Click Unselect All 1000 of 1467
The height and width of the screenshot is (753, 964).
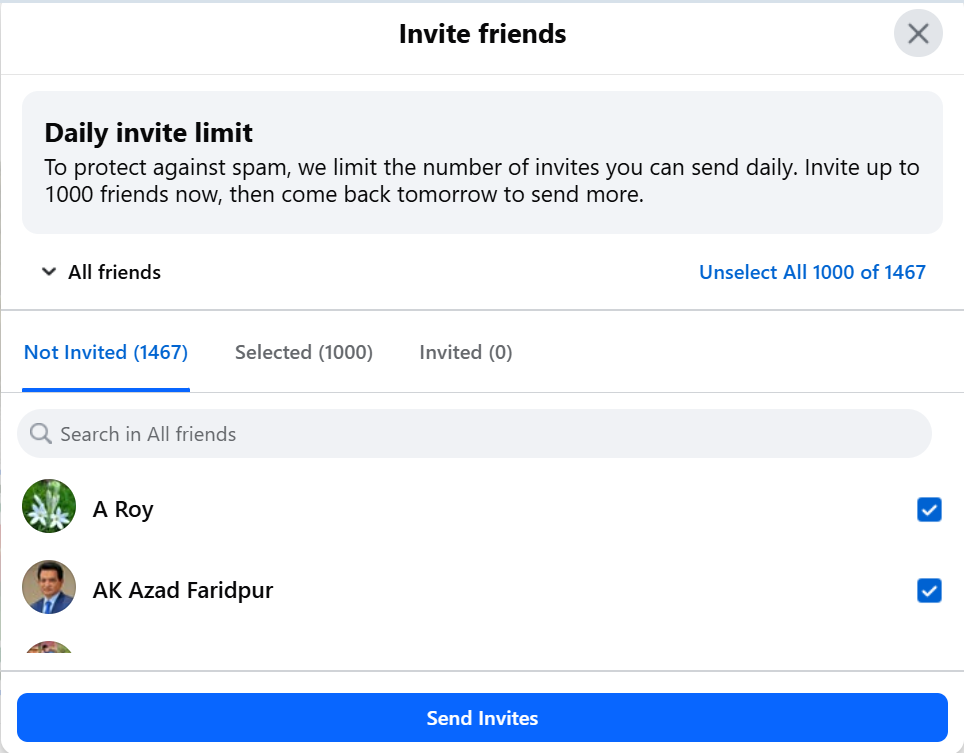pyautogui.click(x=812, y=272)
